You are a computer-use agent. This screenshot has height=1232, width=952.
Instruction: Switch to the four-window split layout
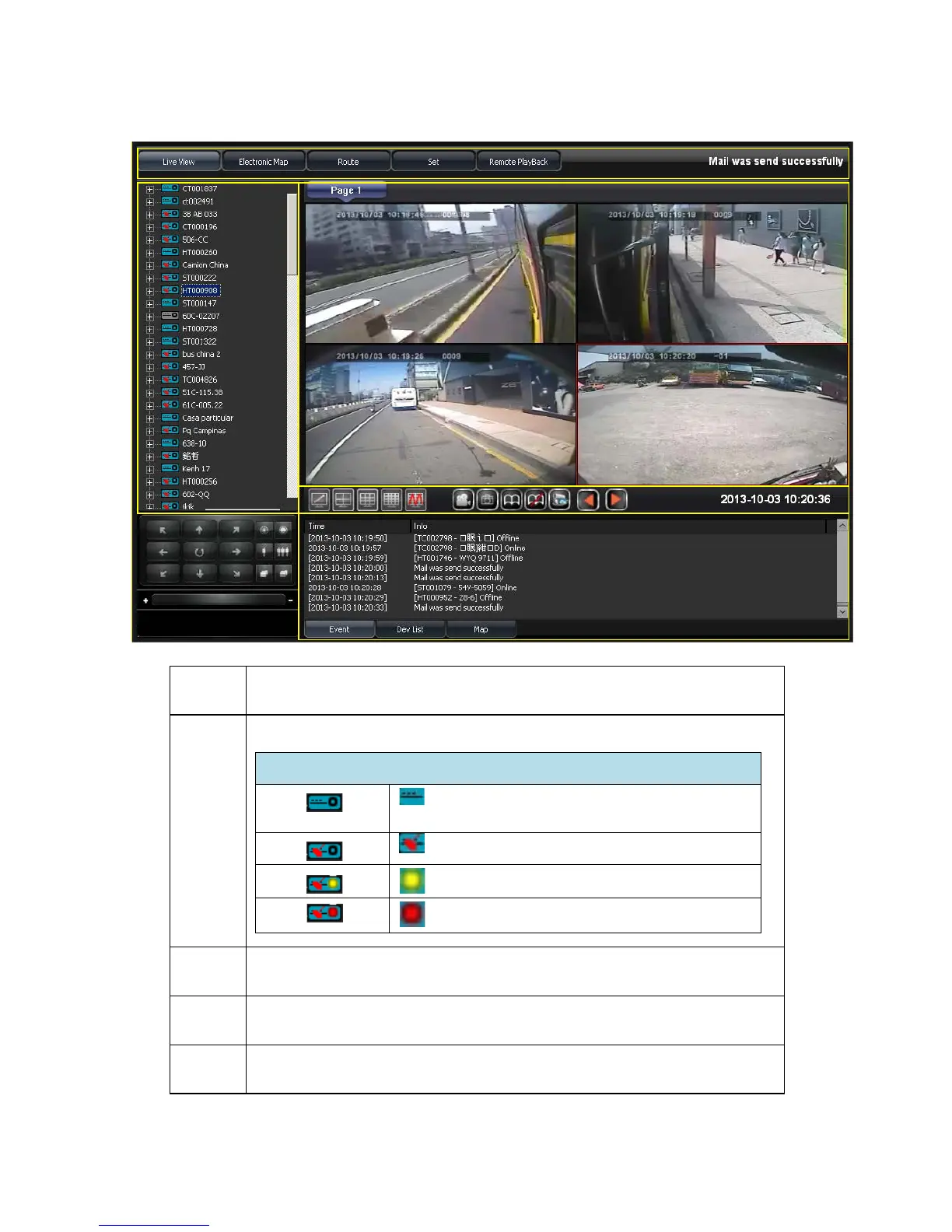[x=343, y=500]
